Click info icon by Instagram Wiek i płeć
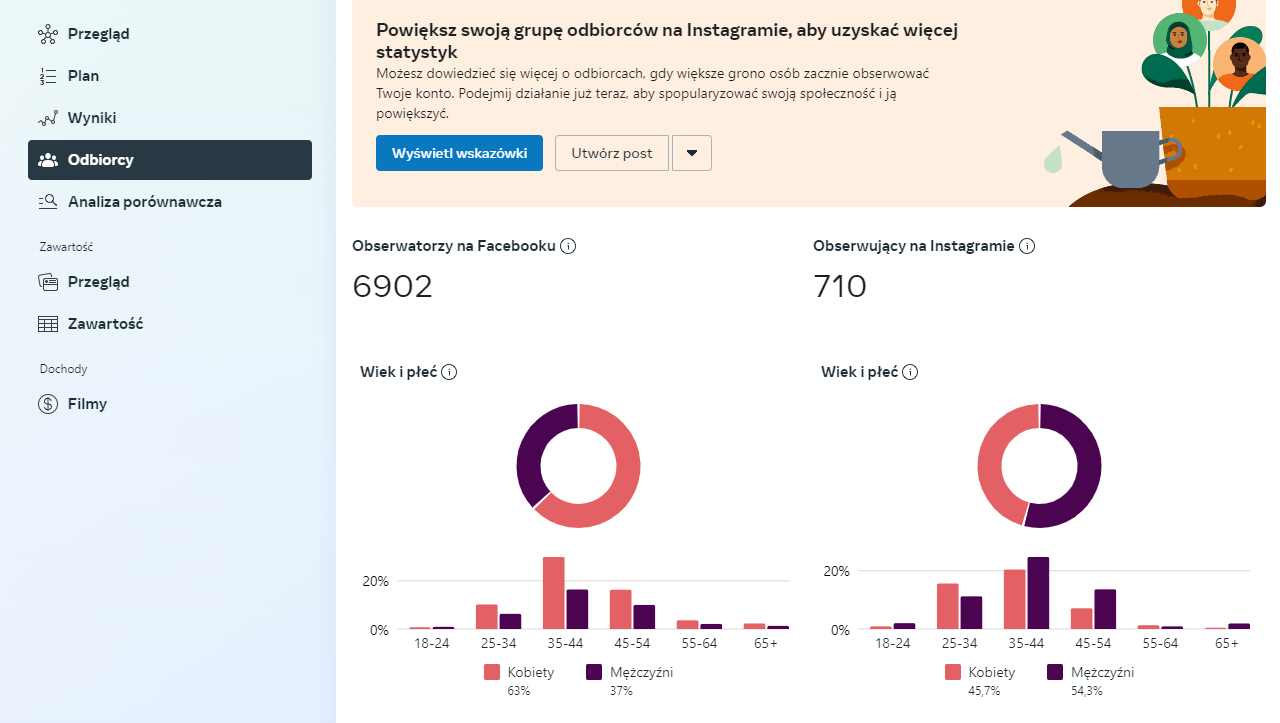This screenshot has height=723, width=1280. pyautogui.click(x=910, y=372)
